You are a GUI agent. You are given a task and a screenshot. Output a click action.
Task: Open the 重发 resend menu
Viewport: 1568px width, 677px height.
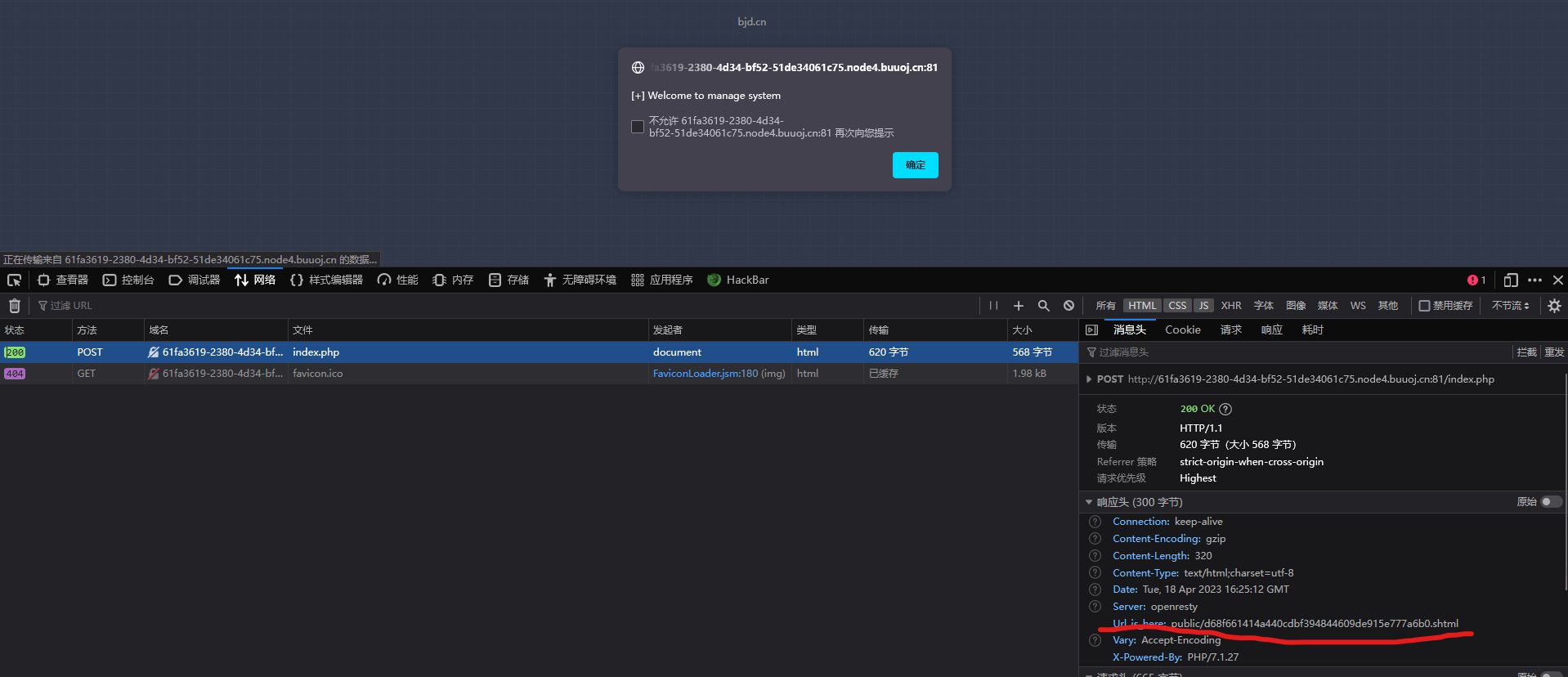click(x=1554, y=352)
